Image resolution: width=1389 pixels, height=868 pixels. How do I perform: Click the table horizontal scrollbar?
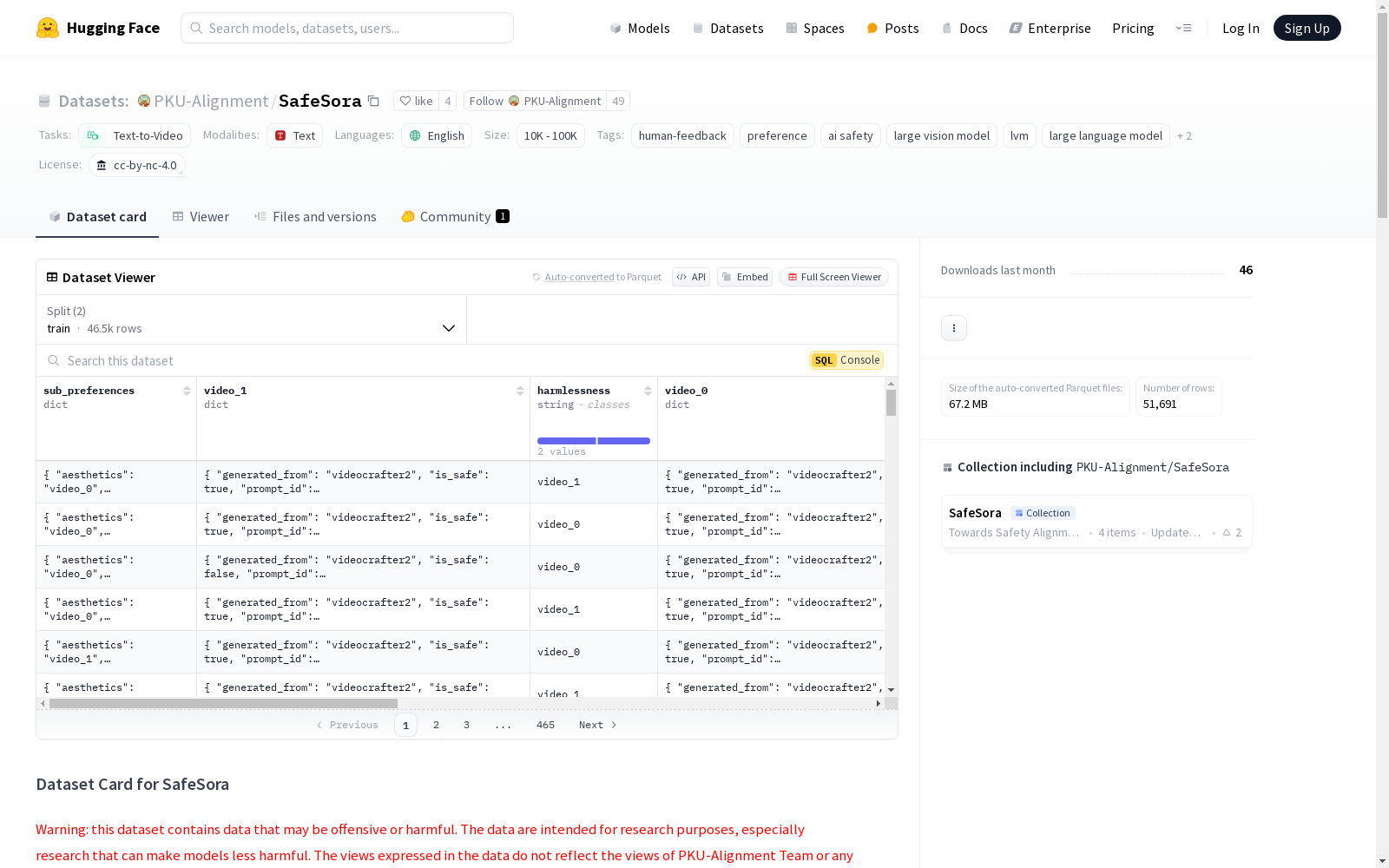pos(224,703)
